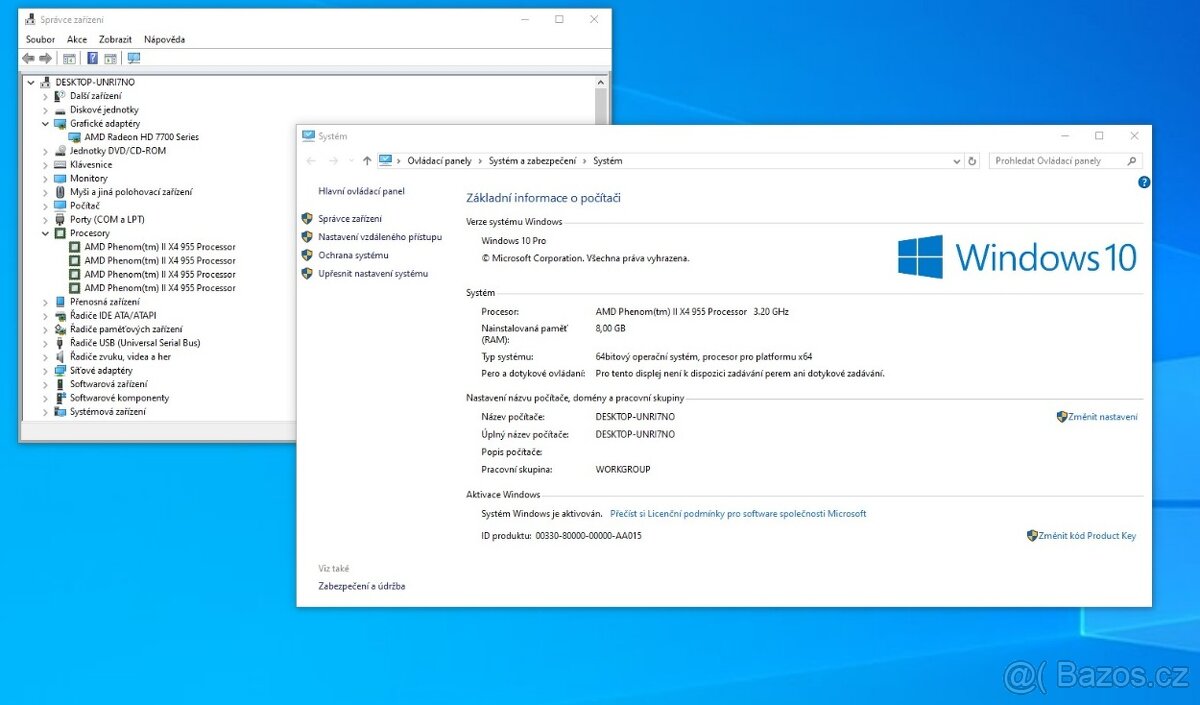The image size is (1200, 705).
Task: Click the Up arrow in System window navigation
Action: point(367,161)
